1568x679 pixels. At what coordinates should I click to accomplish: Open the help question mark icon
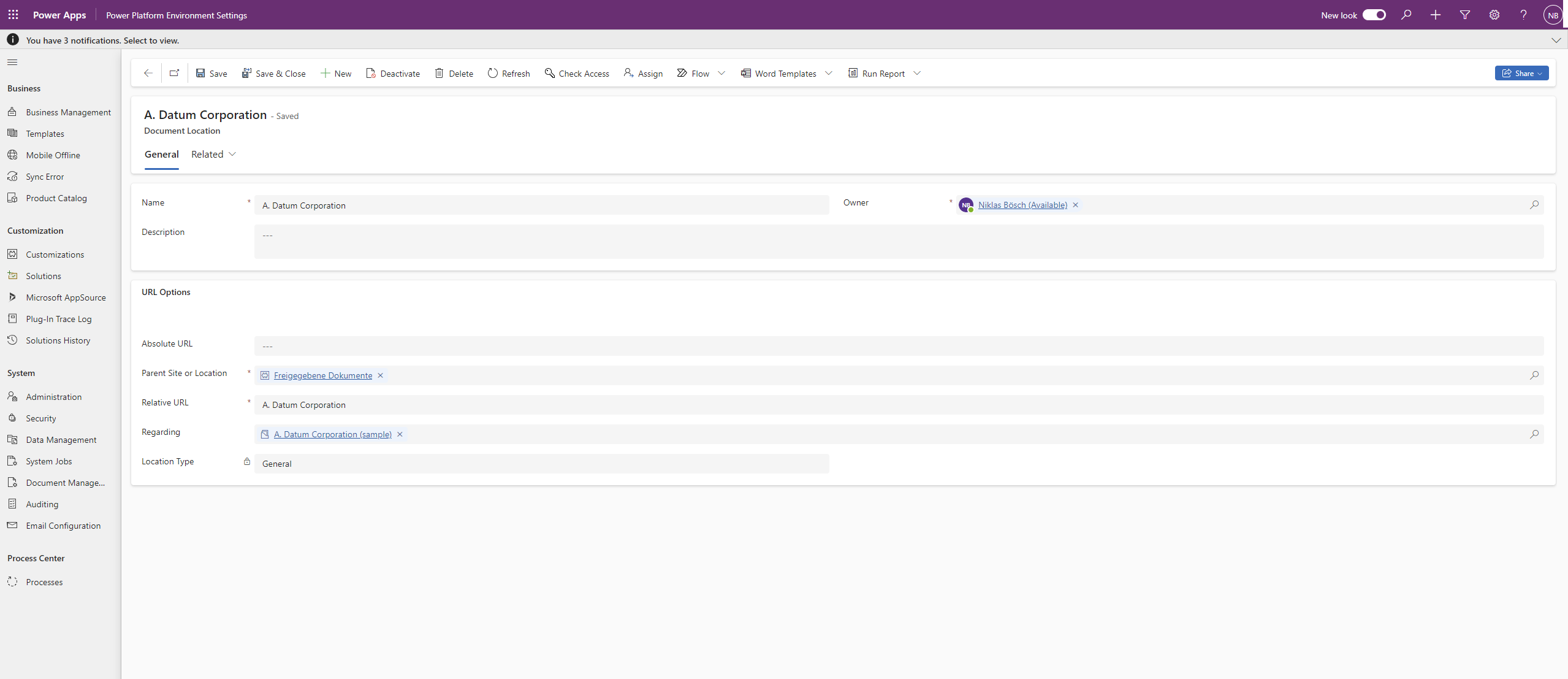click(x=1523, y=15)
